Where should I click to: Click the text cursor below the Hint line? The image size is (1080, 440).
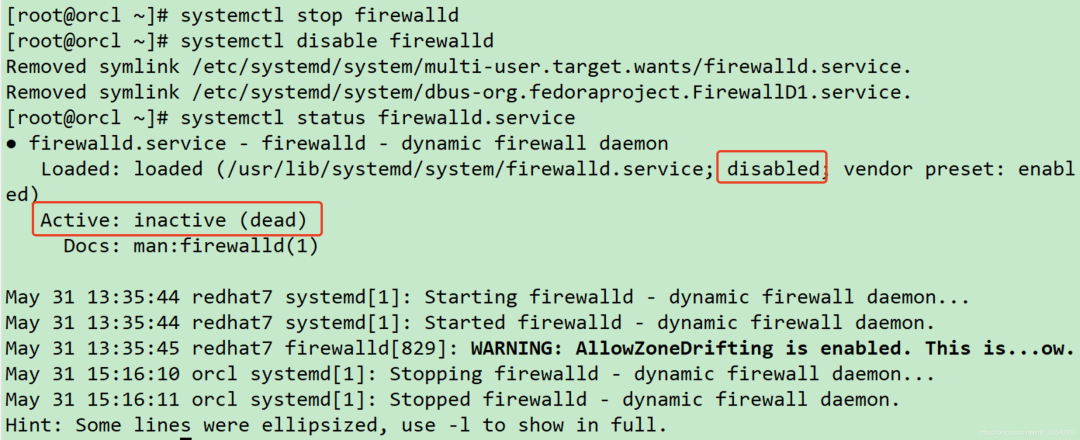(x=185, y=437)
